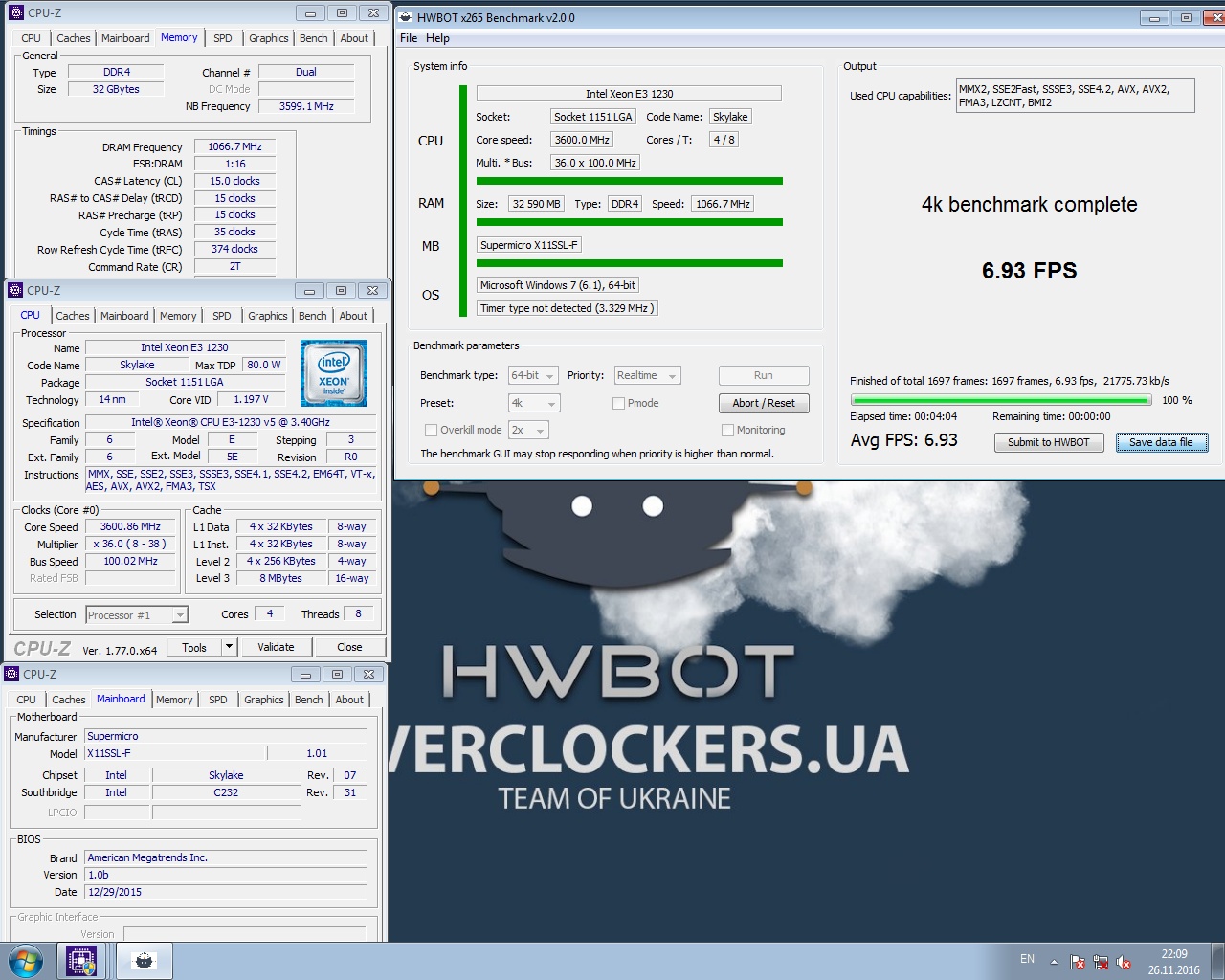Click the Intel Xeon E3 1230 CPU name field
Viewport: 1225px width, 980px height.
tap(629, 94)
